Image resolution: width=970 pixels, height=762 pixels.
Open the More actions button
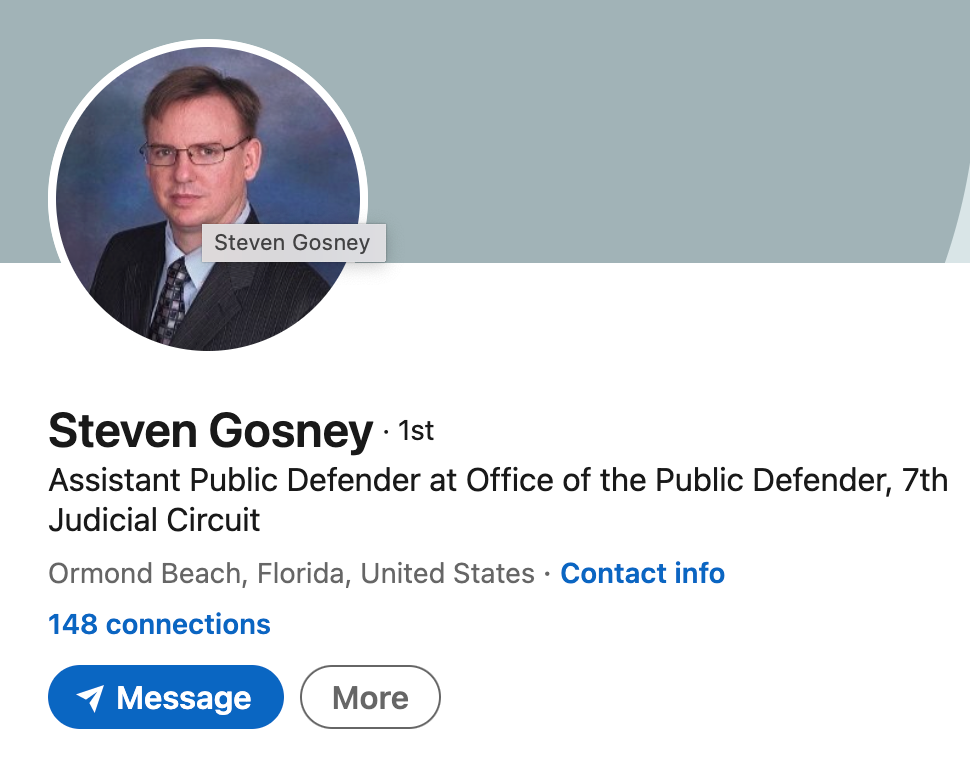coord(370,698)
